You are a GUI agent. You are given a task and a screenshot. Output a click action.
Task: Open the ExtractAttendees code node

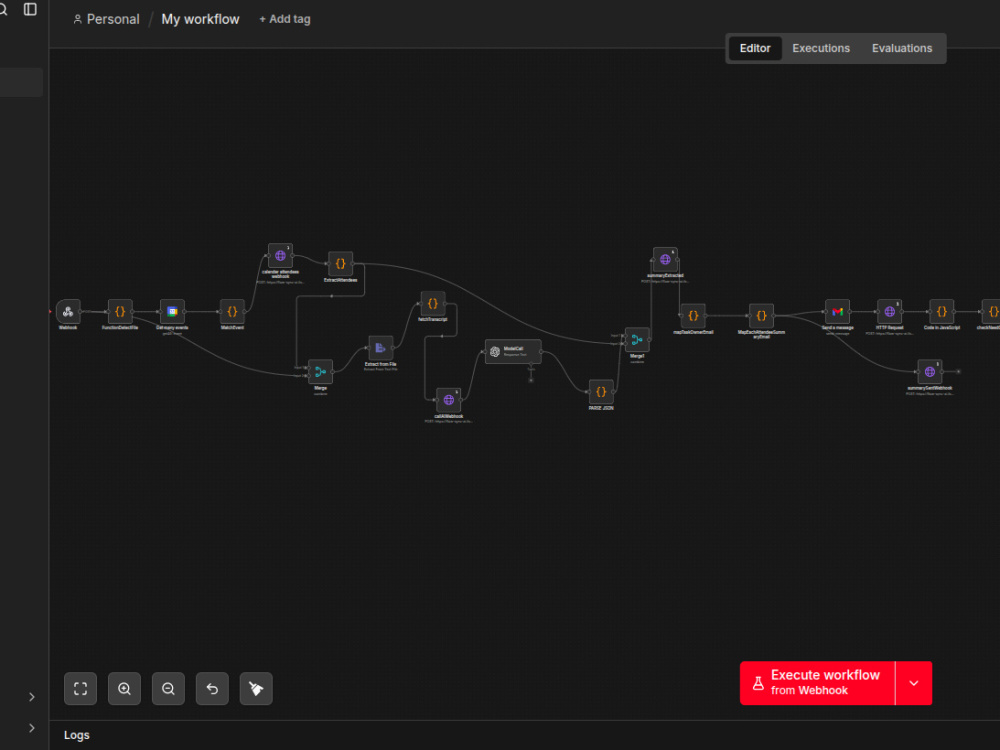click(341, 263)
